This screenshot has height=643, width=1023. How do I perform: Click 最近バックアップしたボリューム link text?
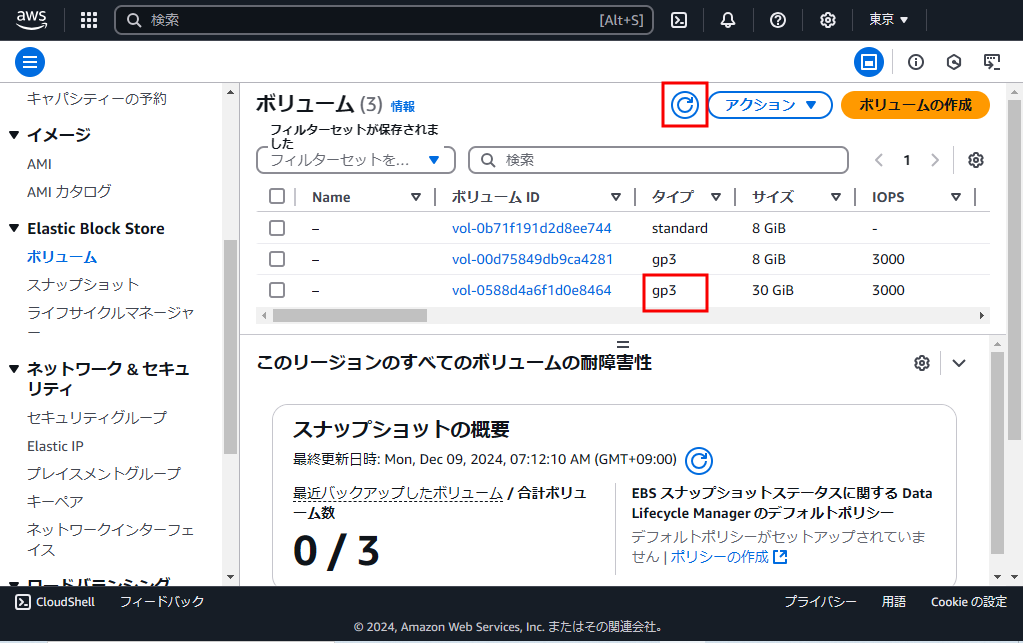[398, 494]
